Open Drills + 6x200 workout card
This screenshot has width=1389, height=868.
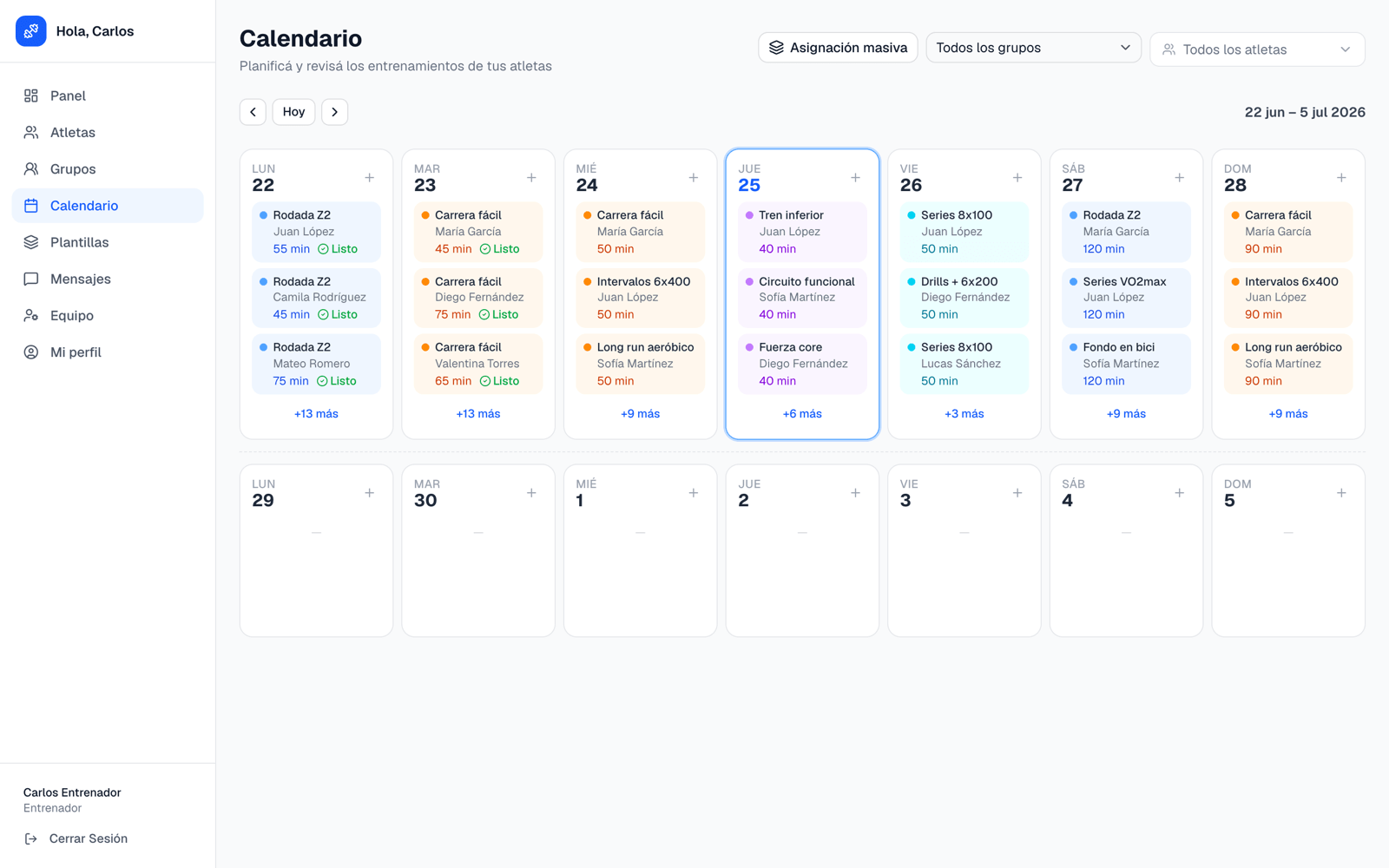click(964, 298)
